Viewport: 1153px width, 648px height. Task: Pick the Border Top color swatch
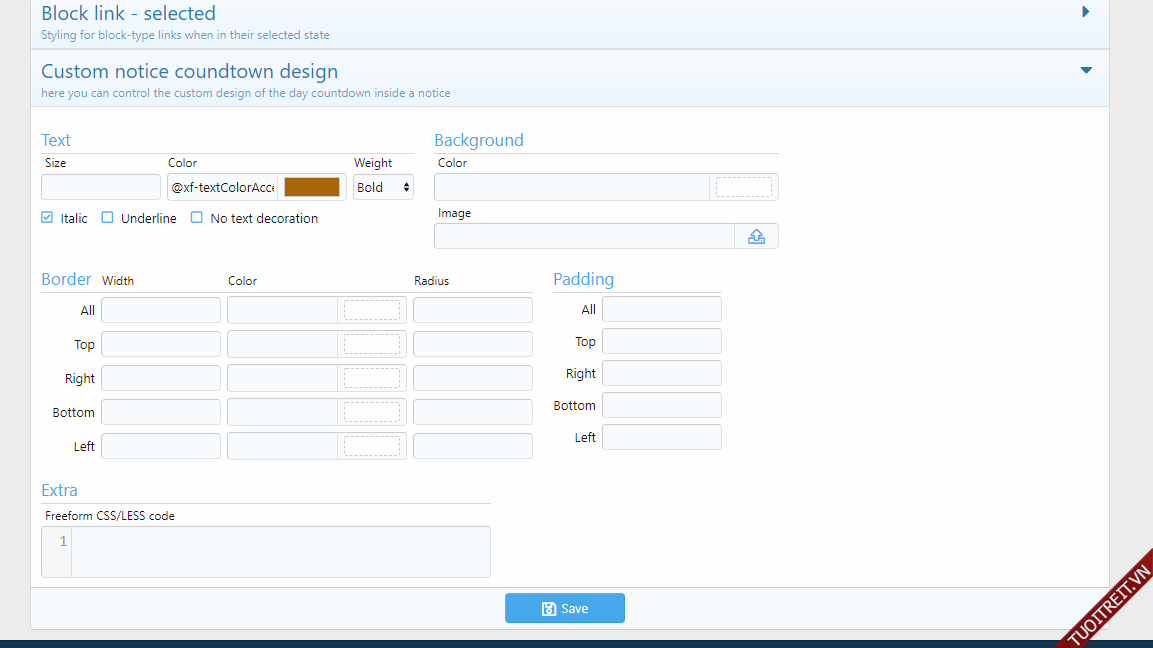[x=371, y=344]
